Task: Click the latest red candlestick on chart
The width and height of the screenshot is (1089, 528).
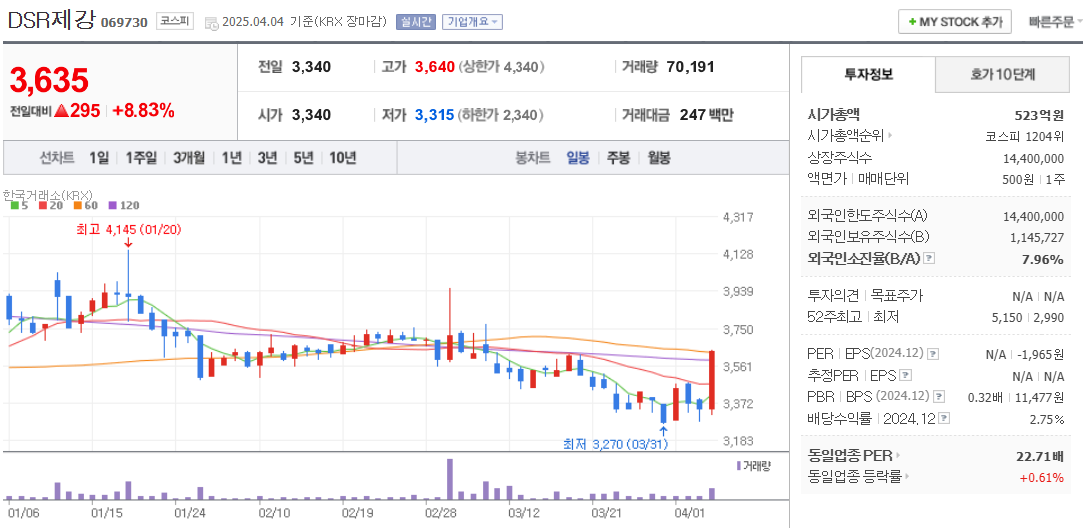Action: [x=712, y=383]
